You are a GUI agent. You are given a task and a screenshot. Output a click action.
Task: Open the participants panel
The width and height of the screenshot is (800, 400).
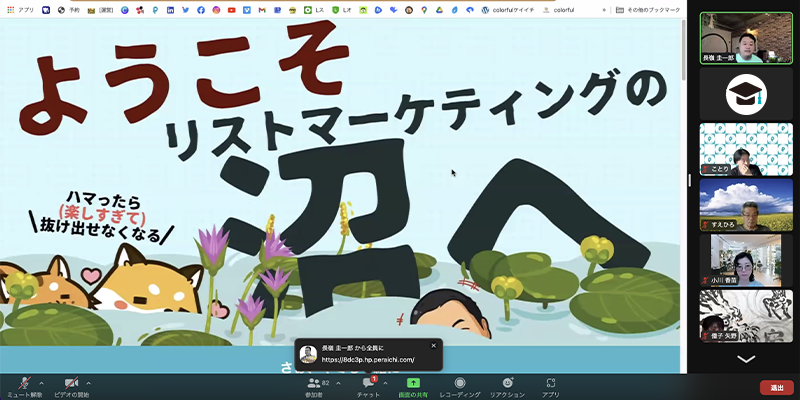coord(318,384)
